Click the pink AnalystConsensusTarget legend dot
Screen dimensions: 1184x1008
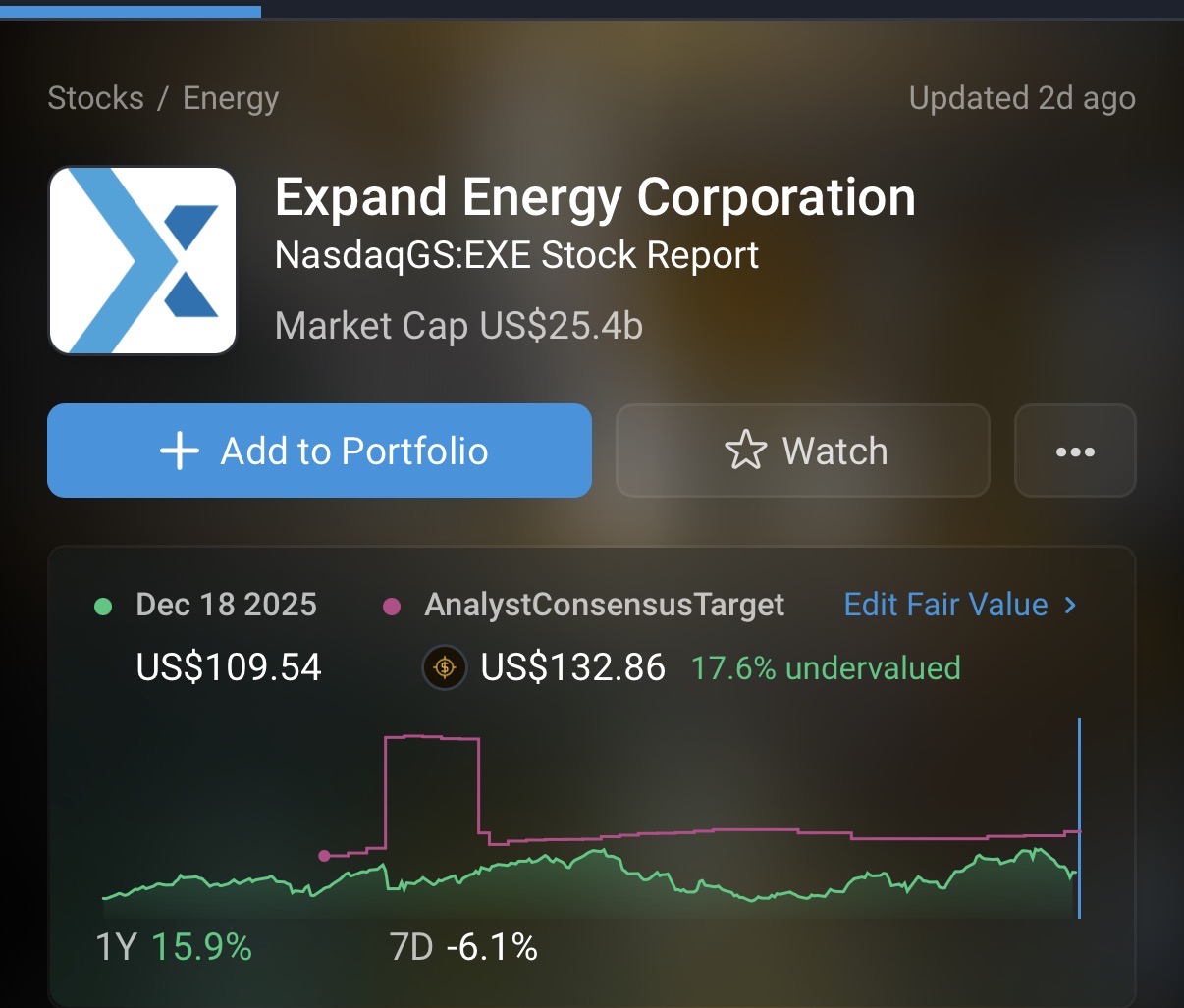pos(392,607)
